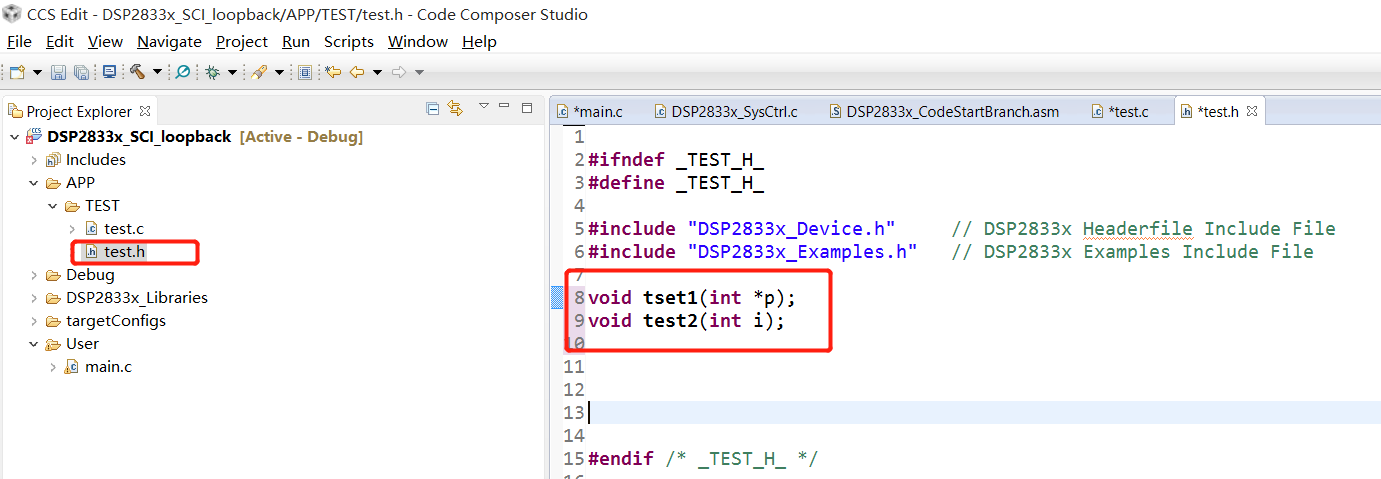The image size is (1381, 479).
Task: Click the Toggle Block Selection icon
Action: [x=305, y=72]
